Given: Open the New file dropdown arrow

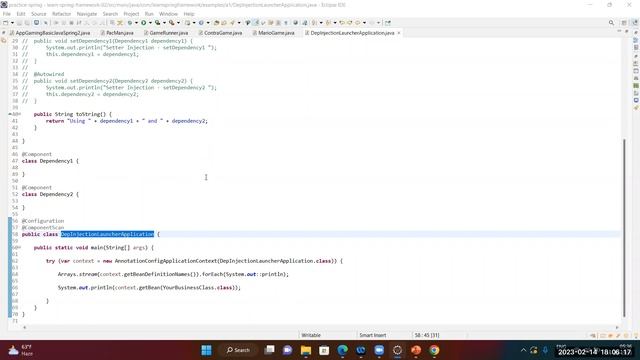Looking at the screenshot, I should coord(12,23).
